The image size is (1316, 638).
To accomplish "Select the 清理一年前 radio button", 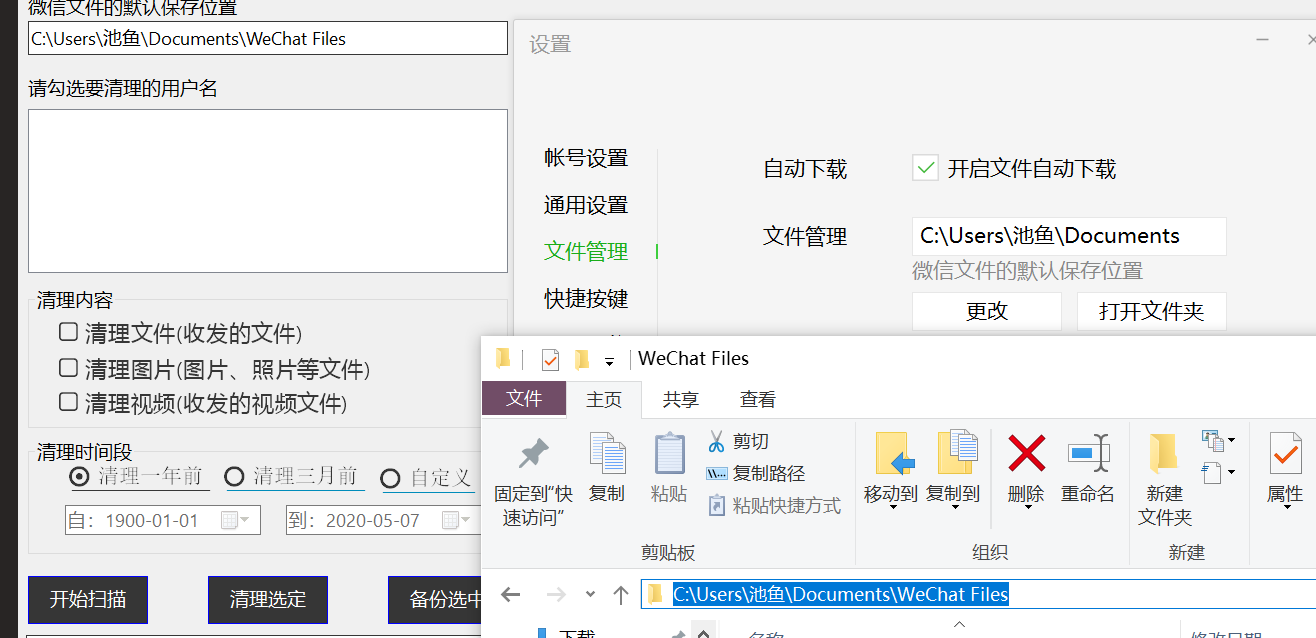I will pos(79,477).
